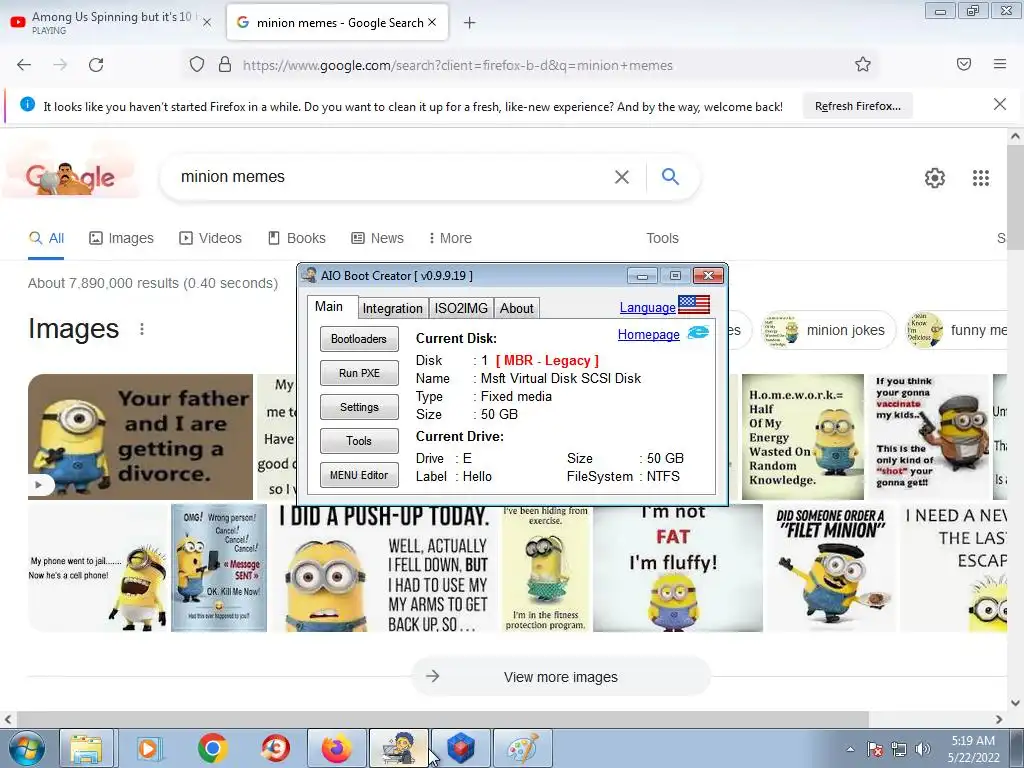Show hidden system tray icons
1024x768 pixels.
click(850, 749)
